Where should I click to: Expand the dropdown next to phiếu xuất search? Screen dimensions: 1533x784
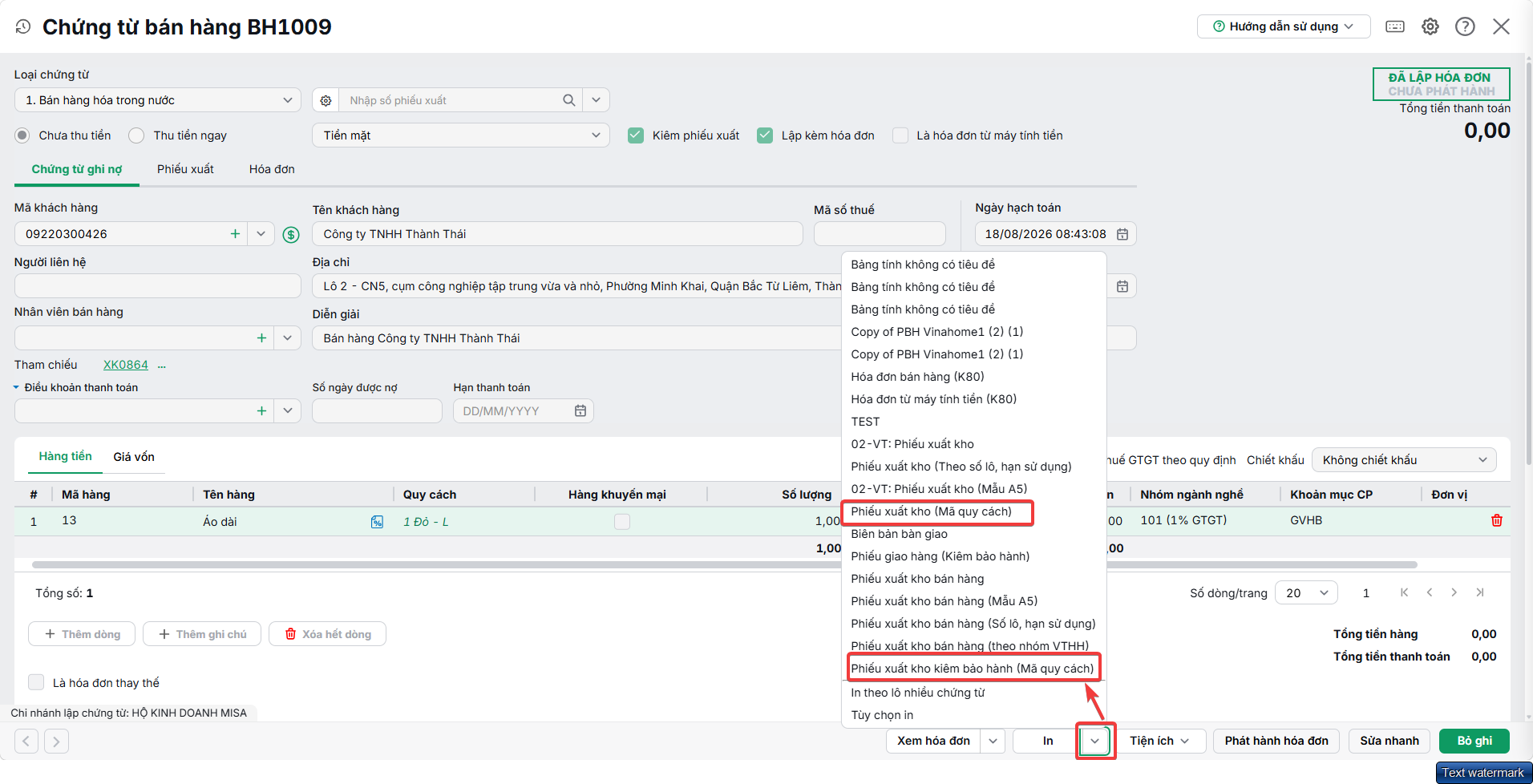pyautogui.click(x=596, y=100)
